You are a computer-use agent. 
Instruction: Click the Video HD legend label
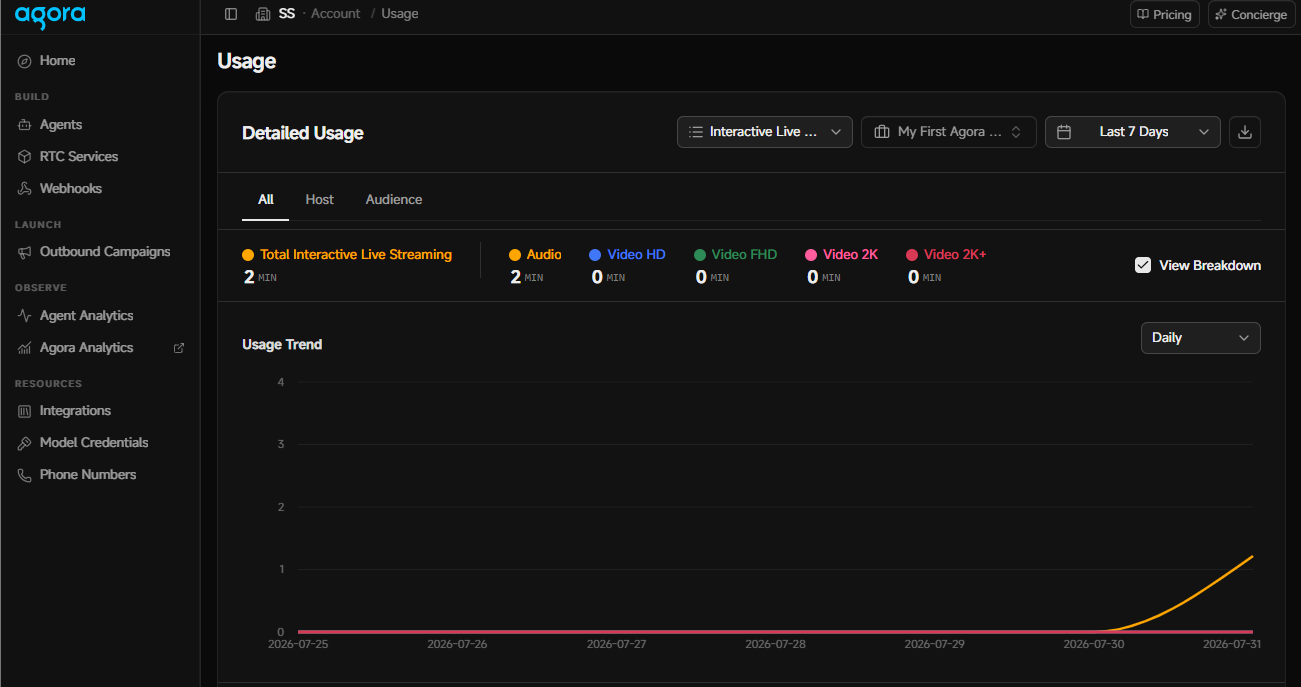636,255
